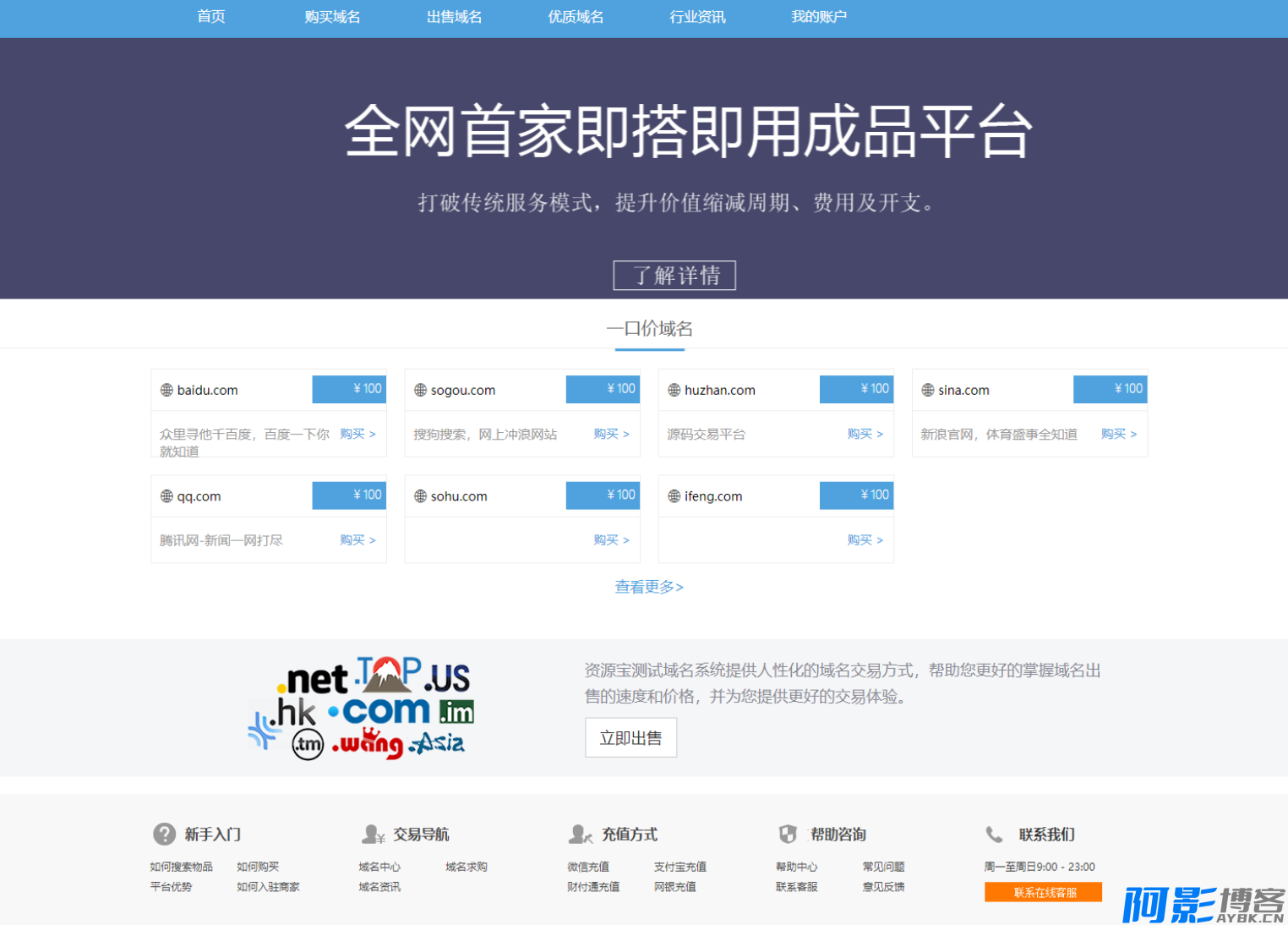Open the 域名中心 footer link
The image size is (1288, 925).
pyautogui.click(x=379, y=867)
